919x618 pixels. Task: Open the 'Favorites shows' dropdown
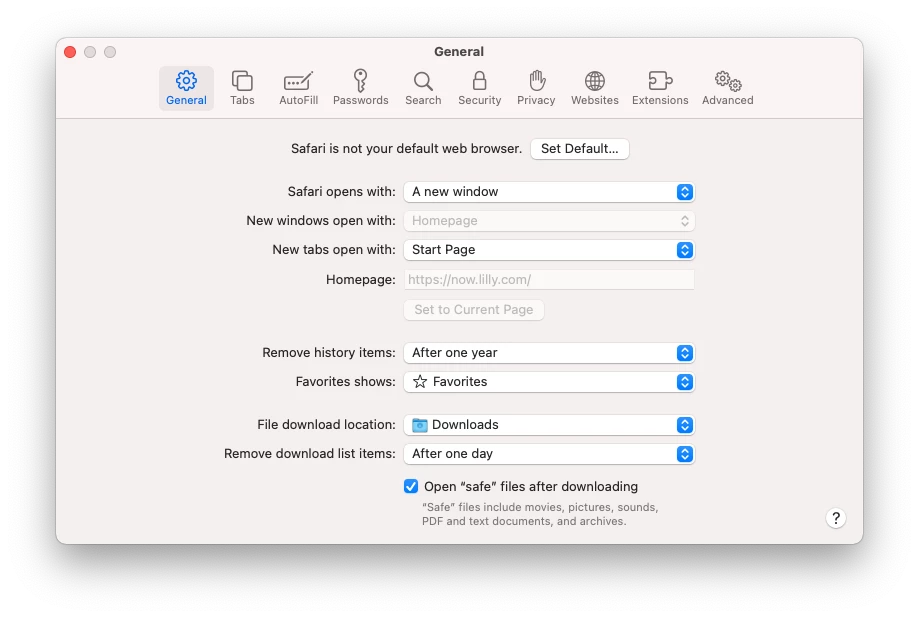pyautogui.click(x=549, y=382)
